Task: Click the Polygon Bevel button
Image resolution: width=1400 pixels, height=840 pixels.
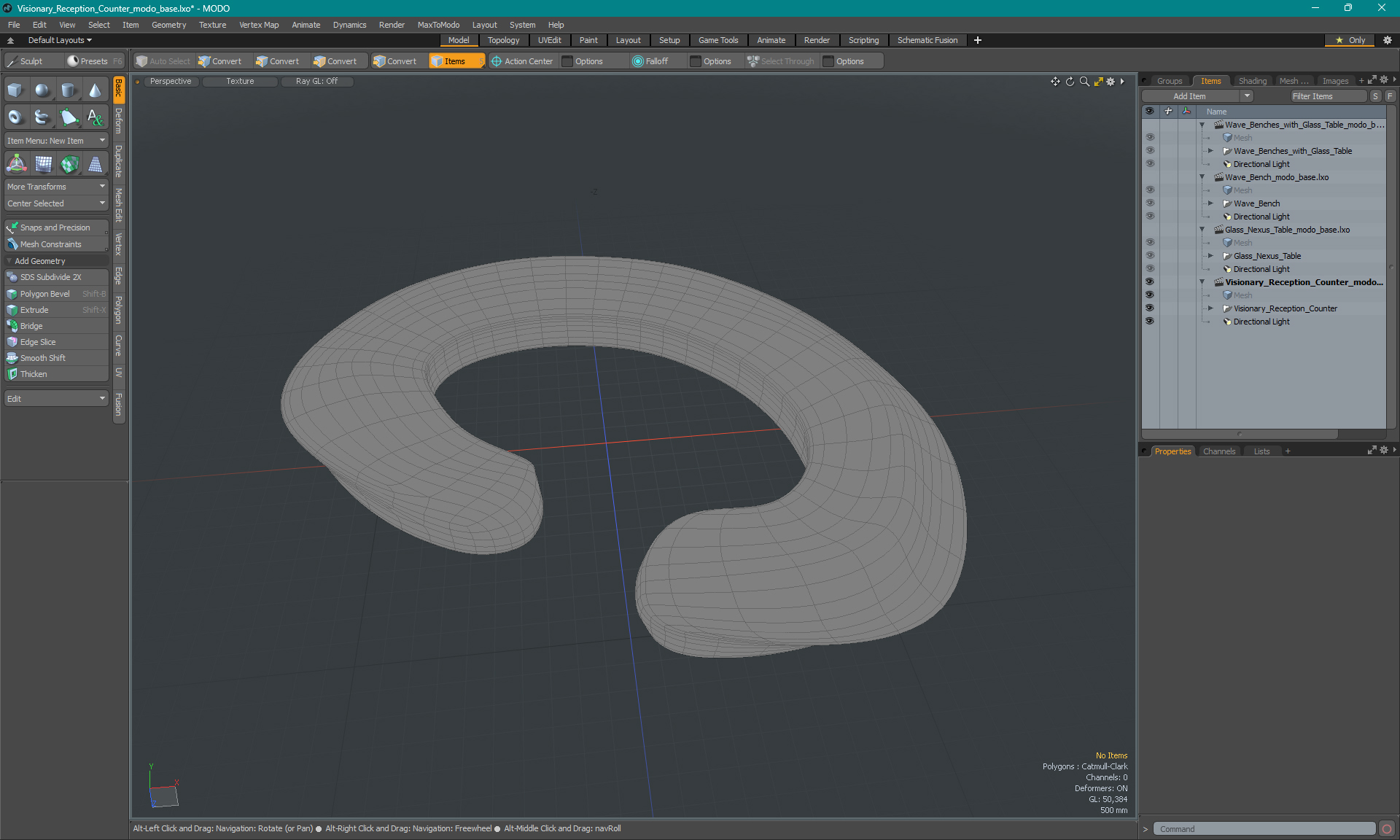Action: click(x=45, y=294)
